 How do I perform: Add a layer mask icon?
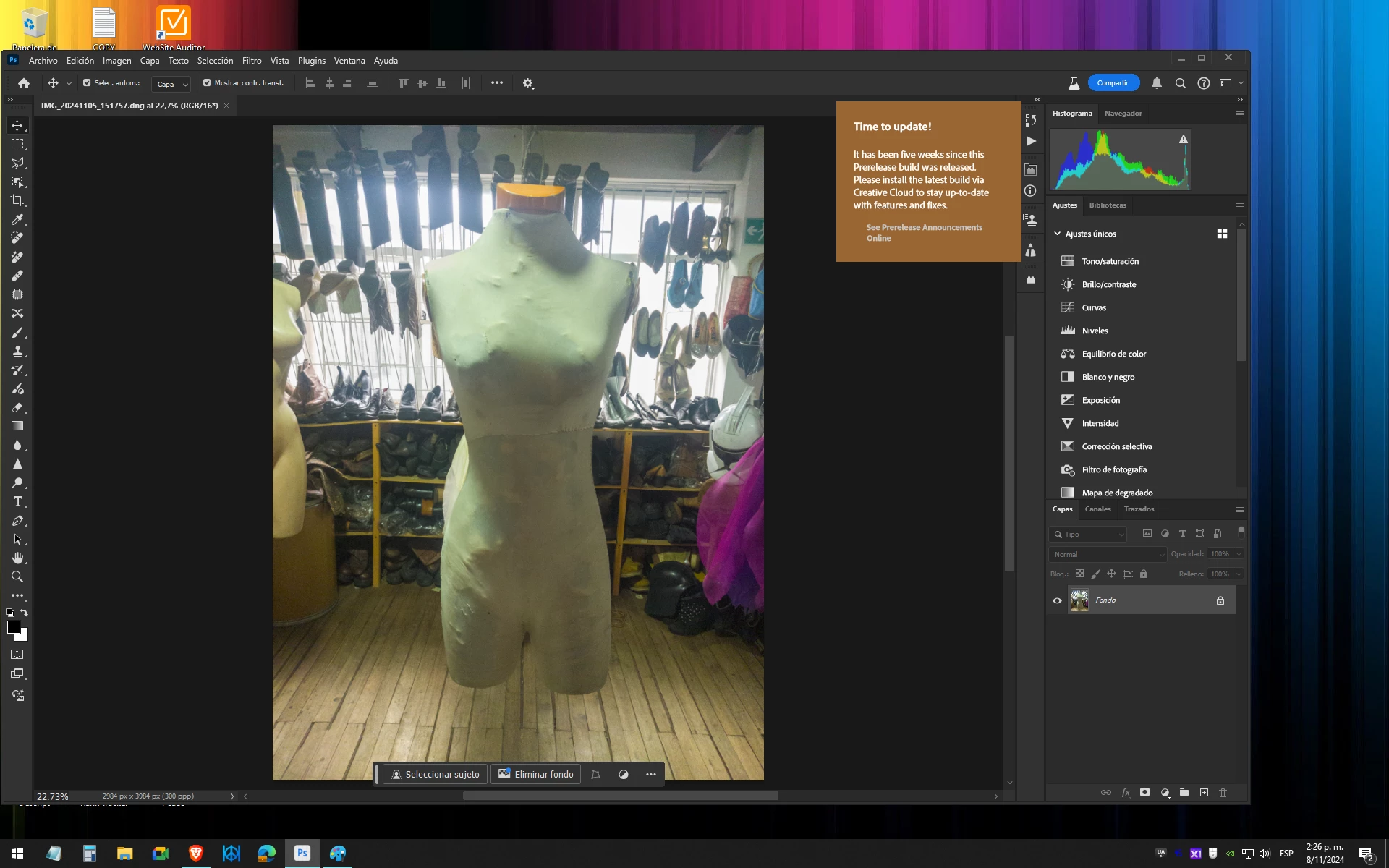1144,793
